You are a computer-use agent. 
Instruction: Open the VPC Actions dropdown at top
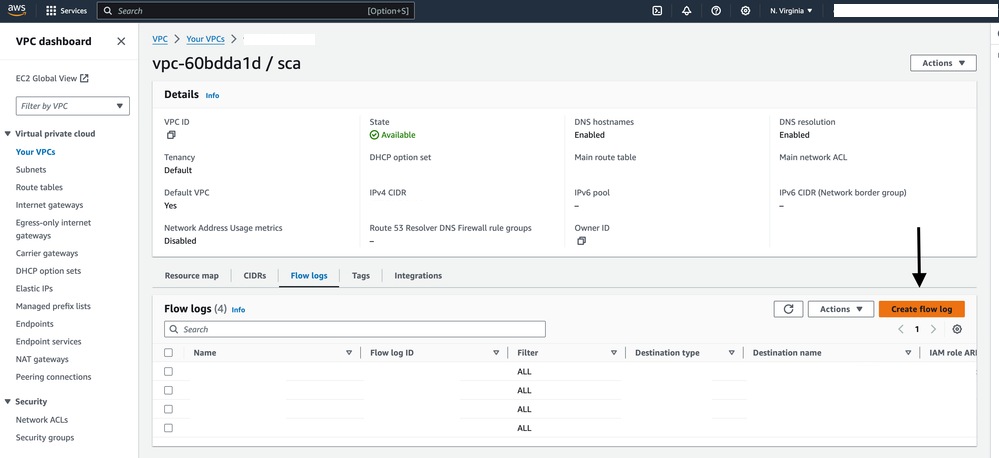(943, 63)
